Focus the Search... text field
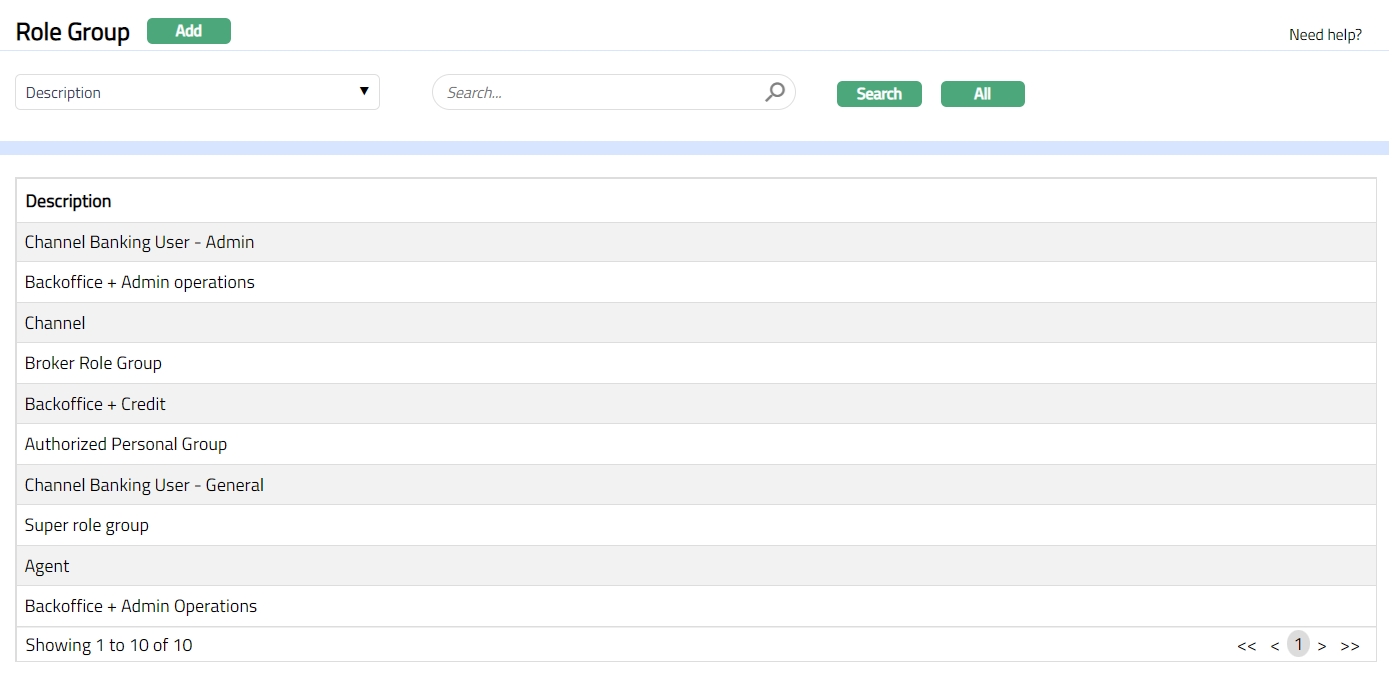 click(x=600, y=93)
